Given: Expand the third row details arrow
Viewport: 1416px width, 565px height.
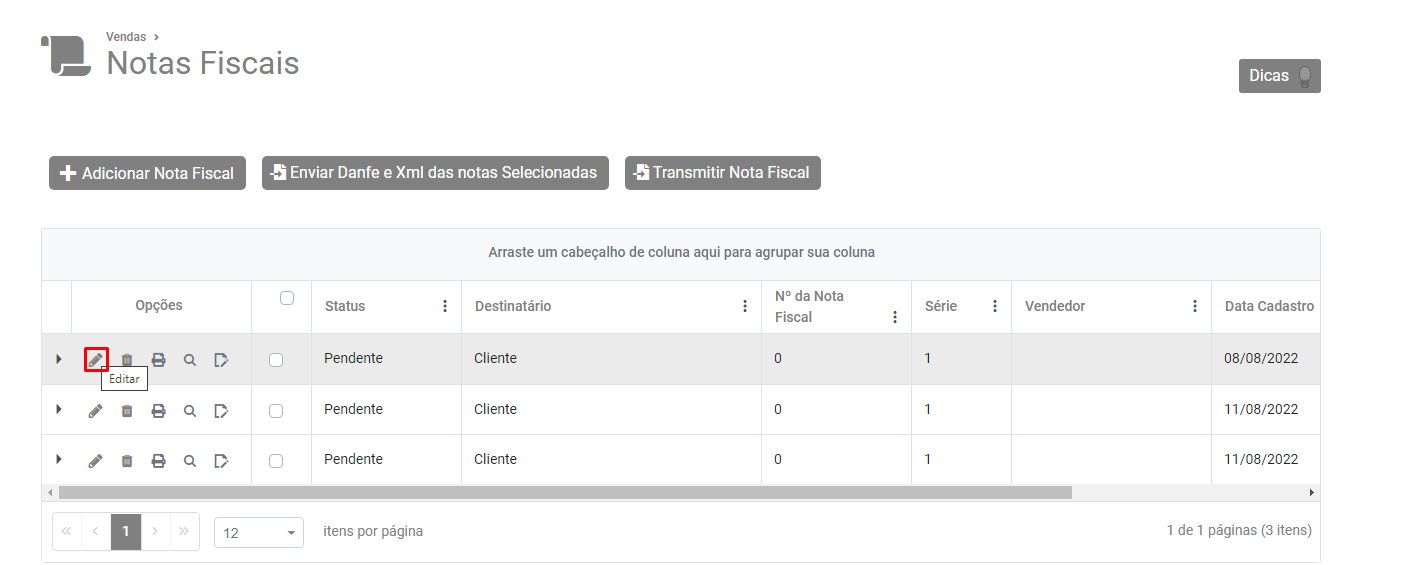Looking at the screenshot, I should tap(59, 459).
